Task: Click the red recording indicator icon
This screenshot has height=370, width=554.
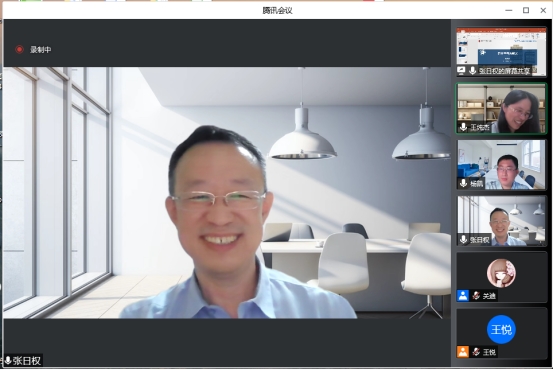Action: point(19,49)
